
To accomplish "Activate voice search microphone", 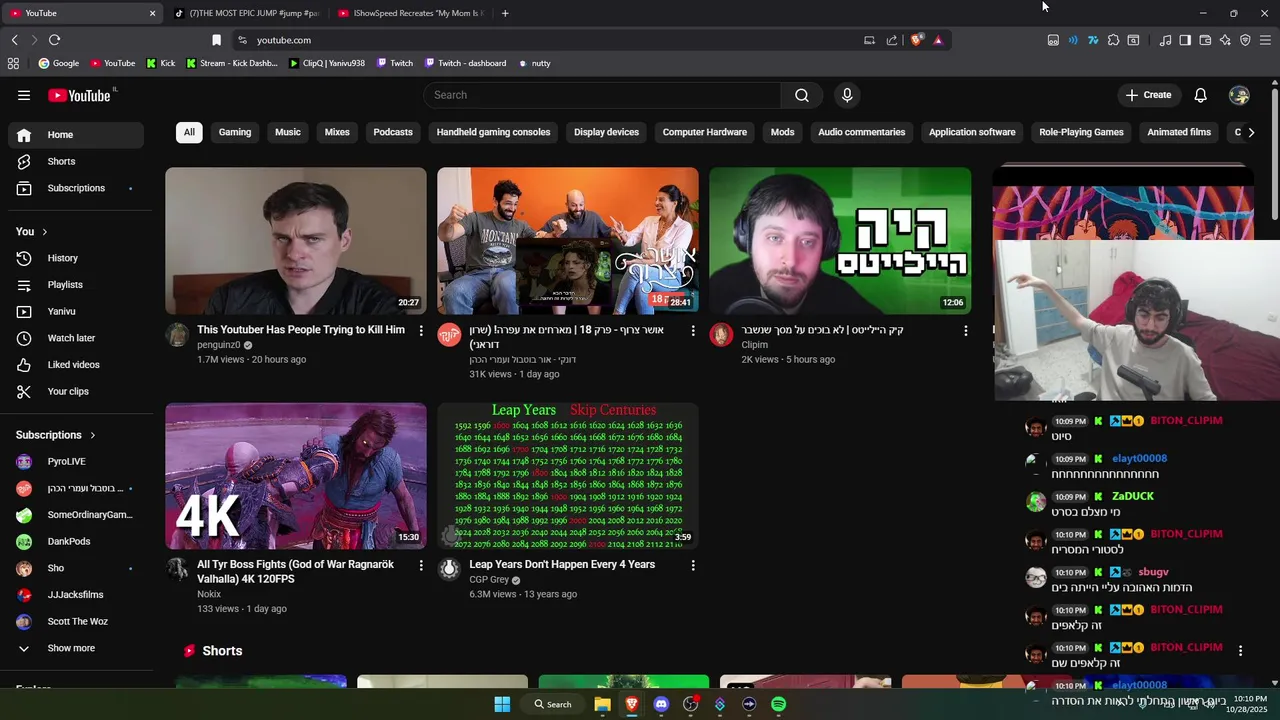I will click(847, 95).
